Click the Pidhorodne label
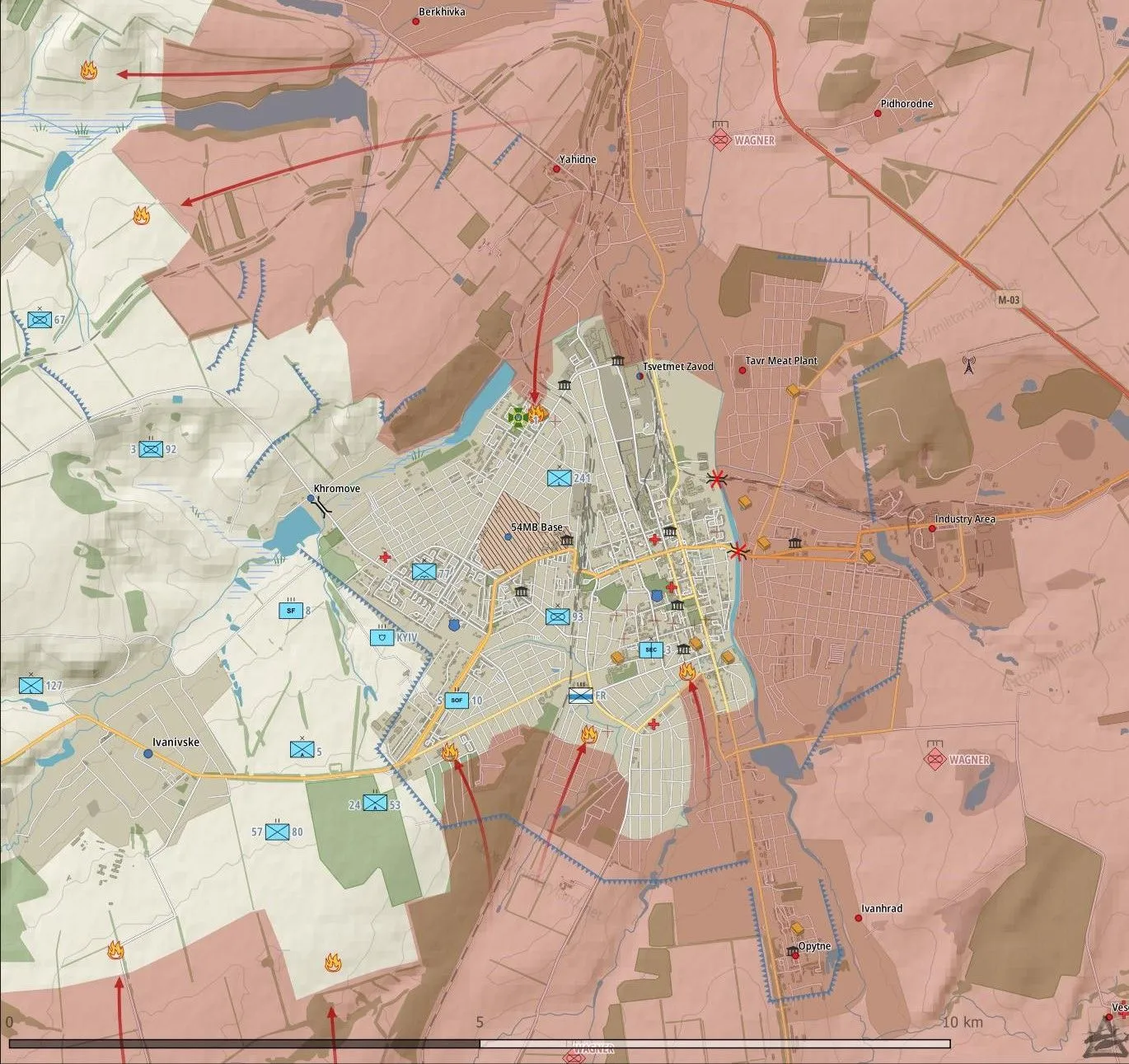The width and height of the screenshot is (1129, 1064). 906,104
